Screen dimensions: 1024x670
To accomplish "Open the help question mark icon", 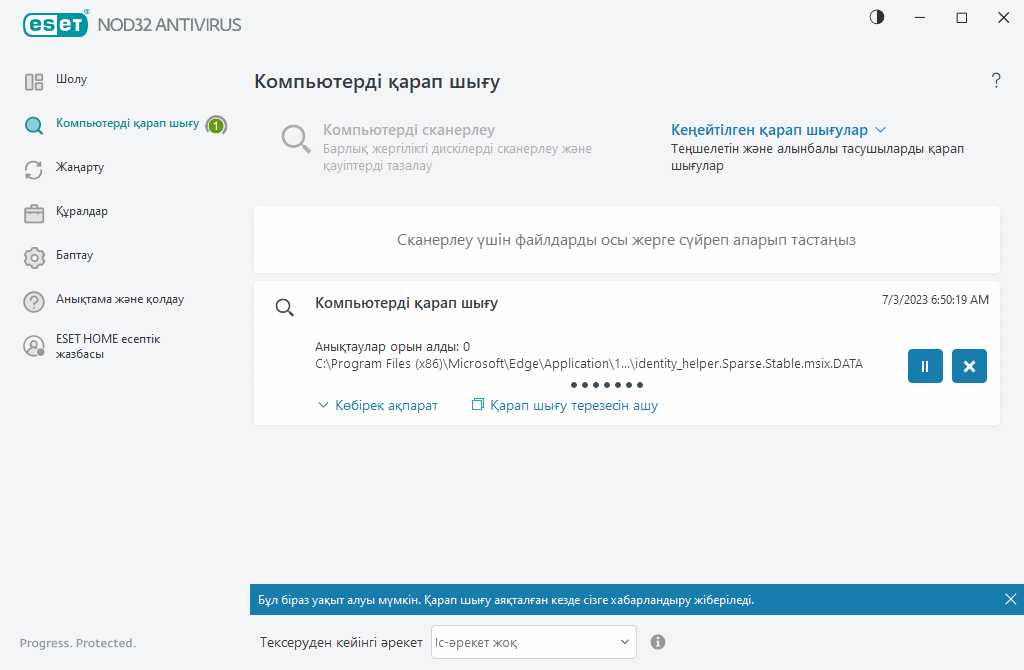I will coord(995,81).
